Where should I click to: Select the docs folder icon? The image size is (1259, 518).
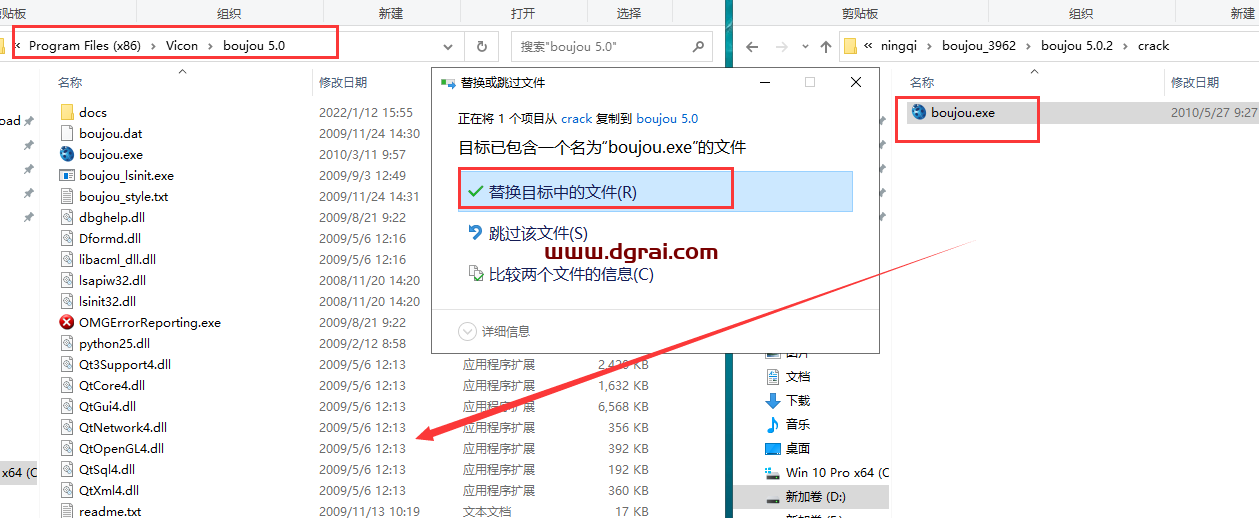click(x=67, y=112)
